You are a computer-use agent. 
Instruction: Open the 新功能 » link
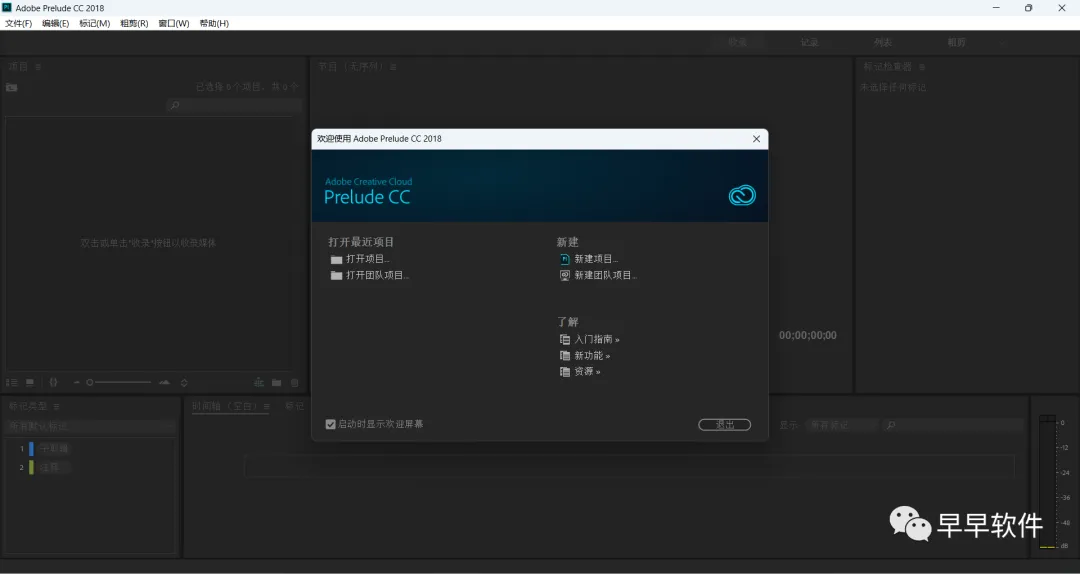pos(592,356)
